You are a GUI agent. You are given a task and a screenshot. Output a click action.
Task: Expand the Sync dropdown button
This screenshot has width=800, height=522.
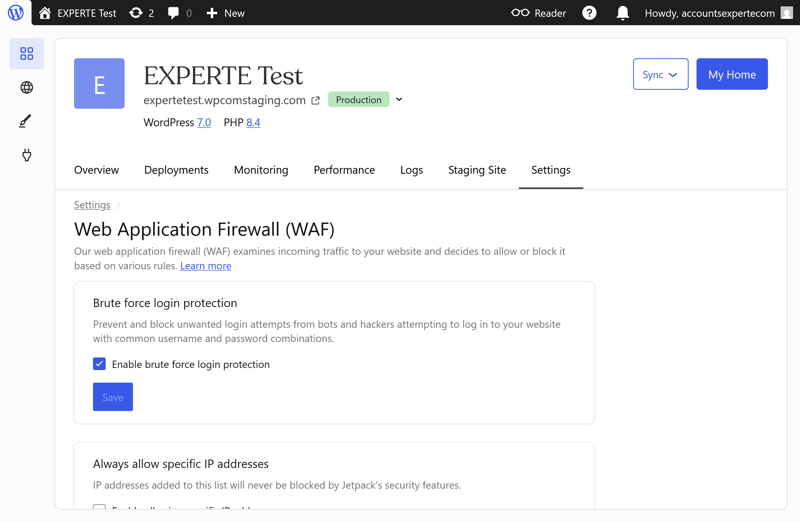(660, 74)
